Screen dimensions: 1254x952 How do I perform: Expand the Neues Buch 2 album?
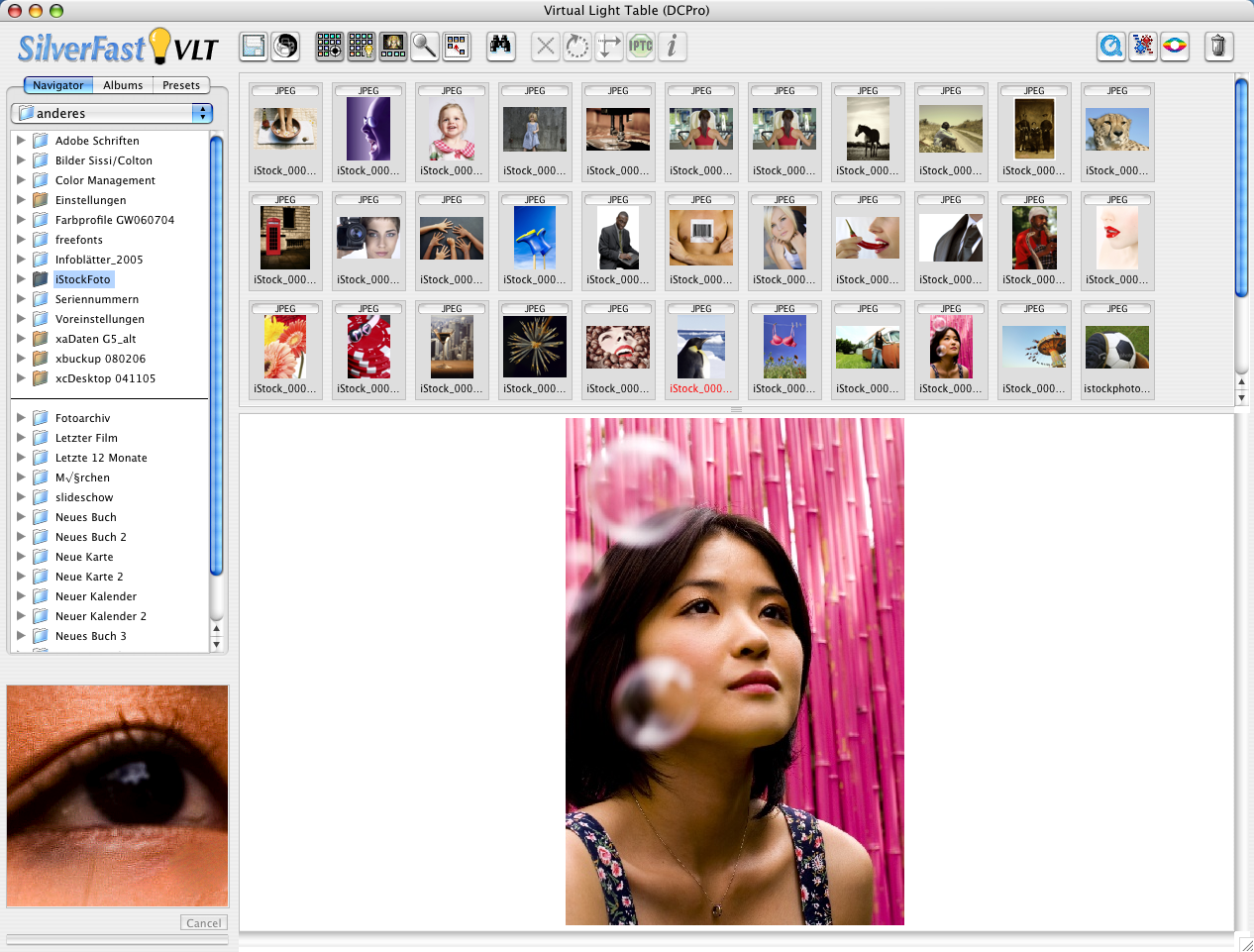click(21, 537)
